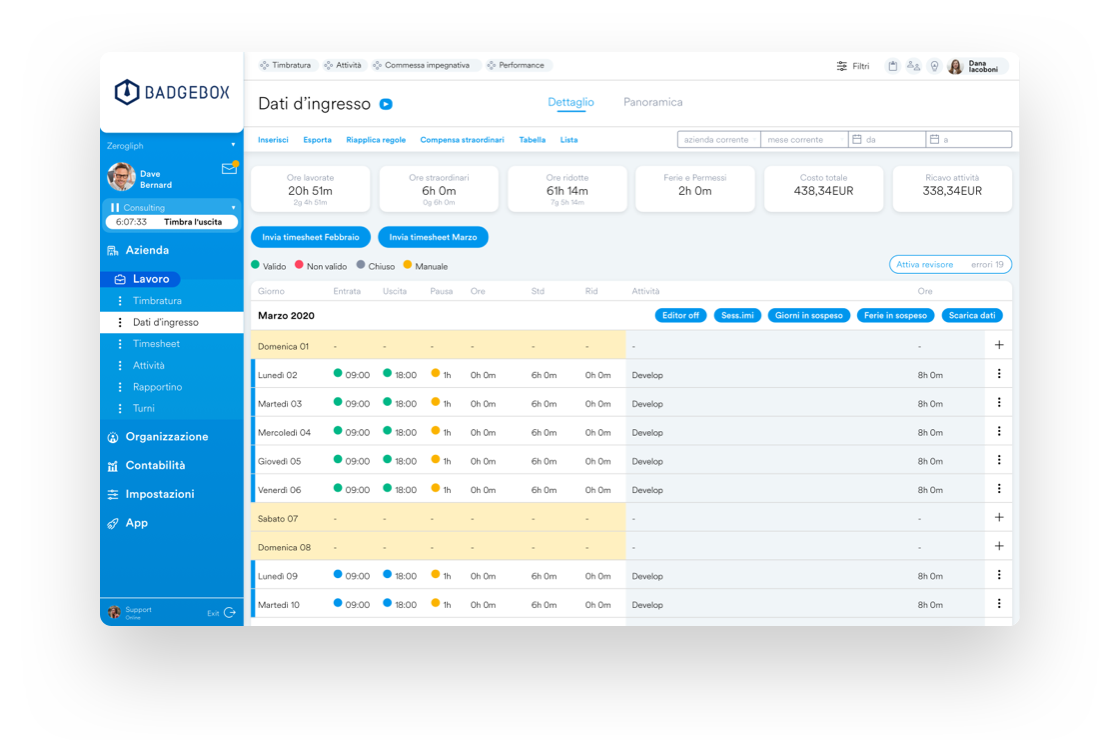Open Timesheet in the sidebar menu

click(156, 344)
